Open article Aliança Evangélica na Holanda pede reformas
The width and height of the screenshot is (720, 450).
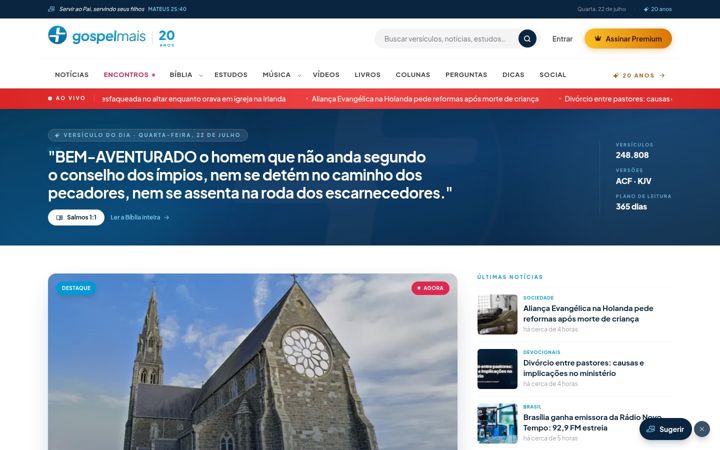(588, 314)
